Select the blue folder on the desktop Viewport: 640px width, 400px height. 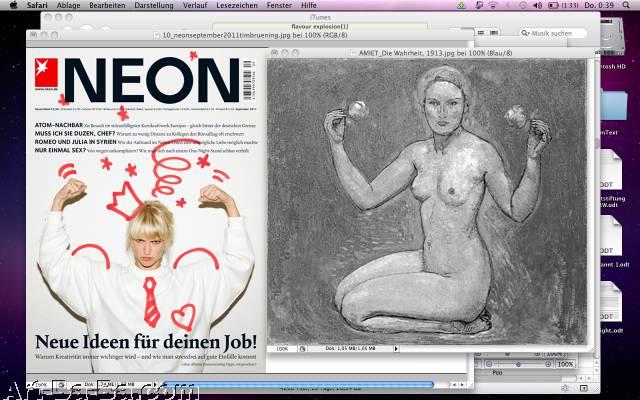(x=613, y=105)
